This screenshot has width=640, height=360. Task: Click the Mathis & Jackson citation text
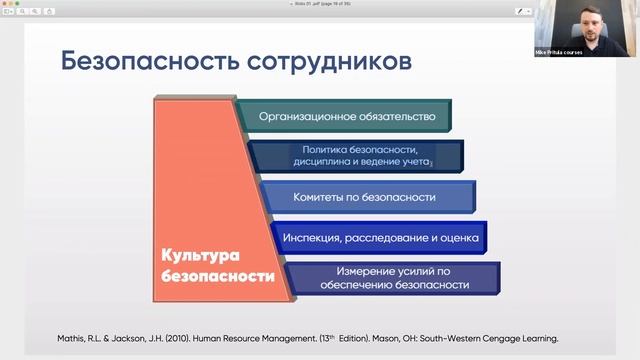(308, 338)
